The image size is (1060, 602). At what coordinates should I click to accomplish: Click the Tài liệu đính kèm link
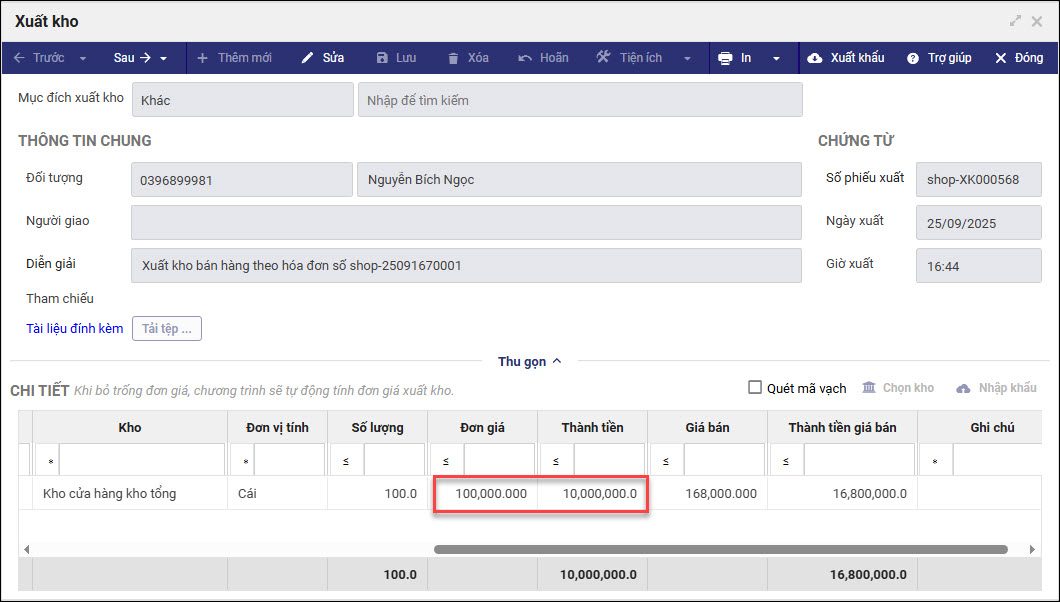(x=75, y=328)
